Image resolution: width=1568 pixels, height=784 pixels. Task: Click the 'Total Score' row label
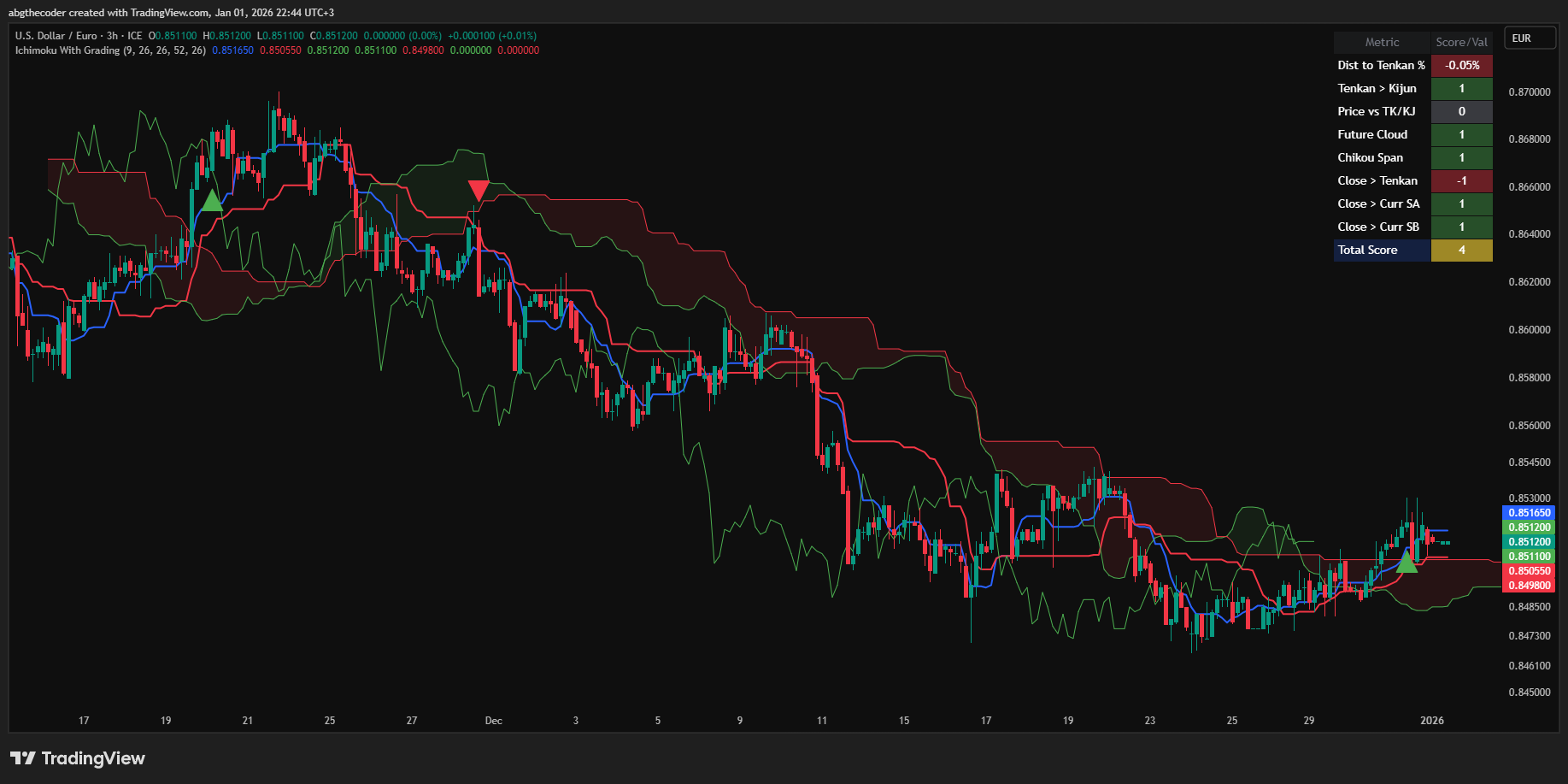tap(1382, 250)
